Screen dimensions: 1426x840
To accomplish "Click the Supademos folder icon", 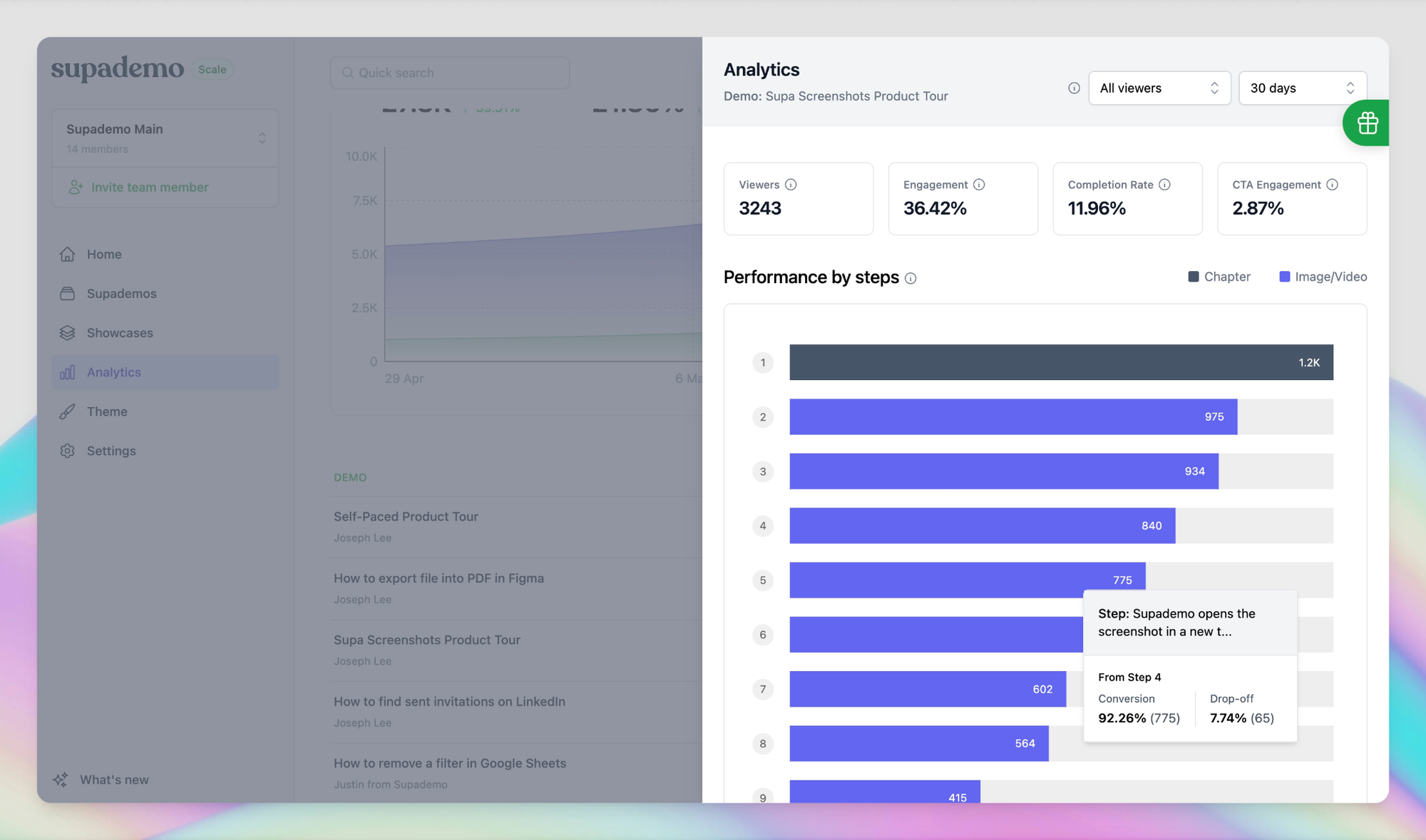I will tap(67, 293).
